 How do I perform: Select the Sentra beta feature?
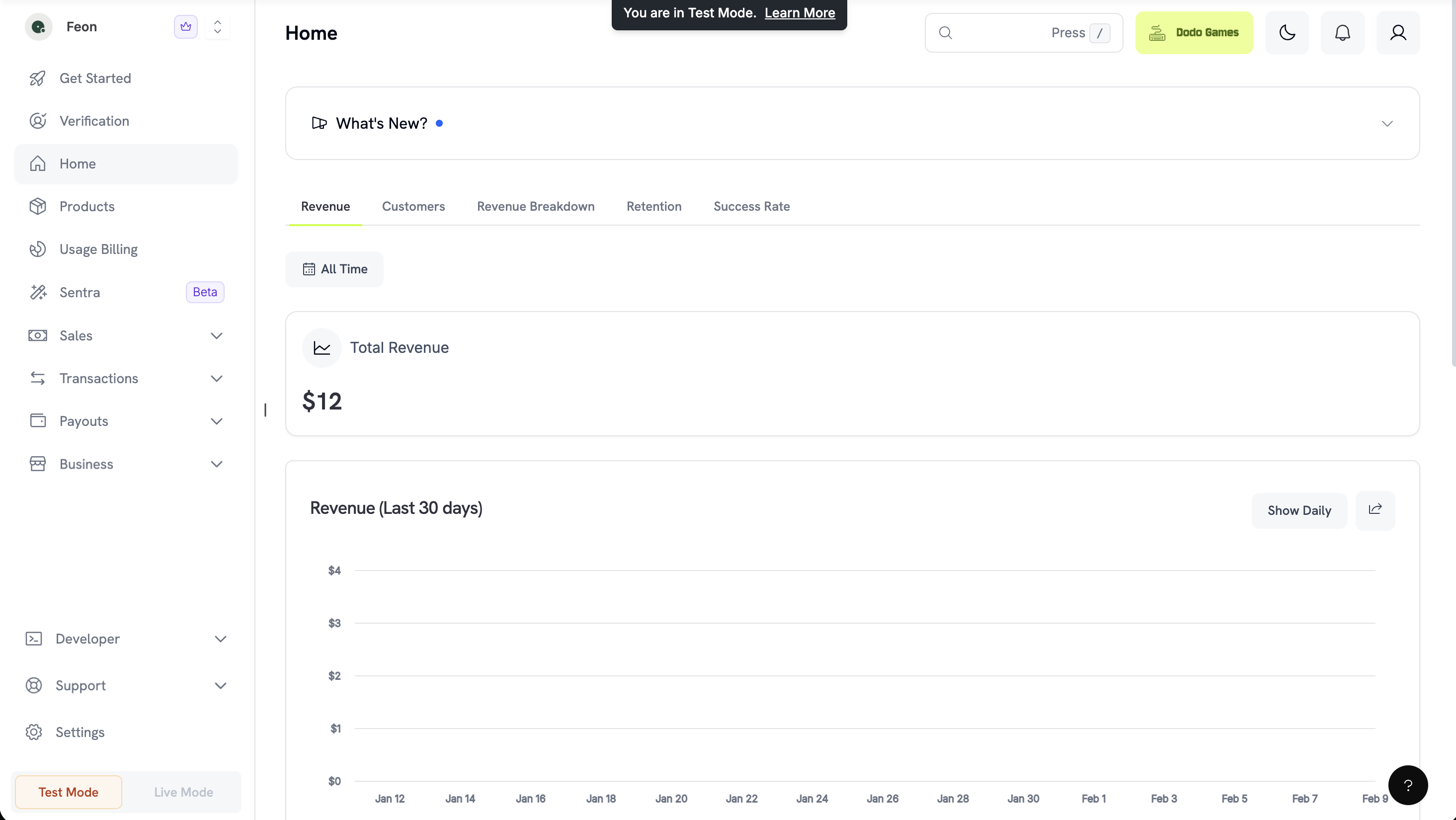point(80,292)
